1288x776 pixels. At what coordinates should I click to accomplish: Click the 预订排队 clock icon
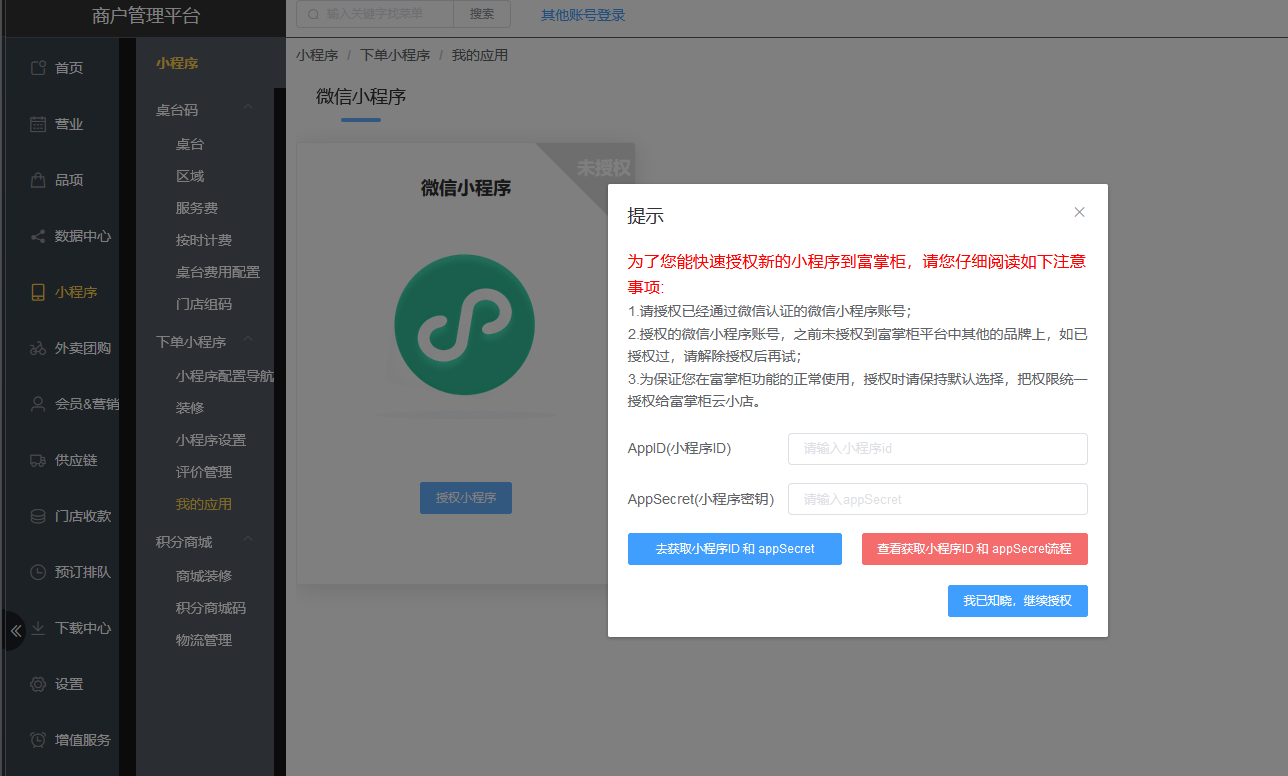click(38, 572)
